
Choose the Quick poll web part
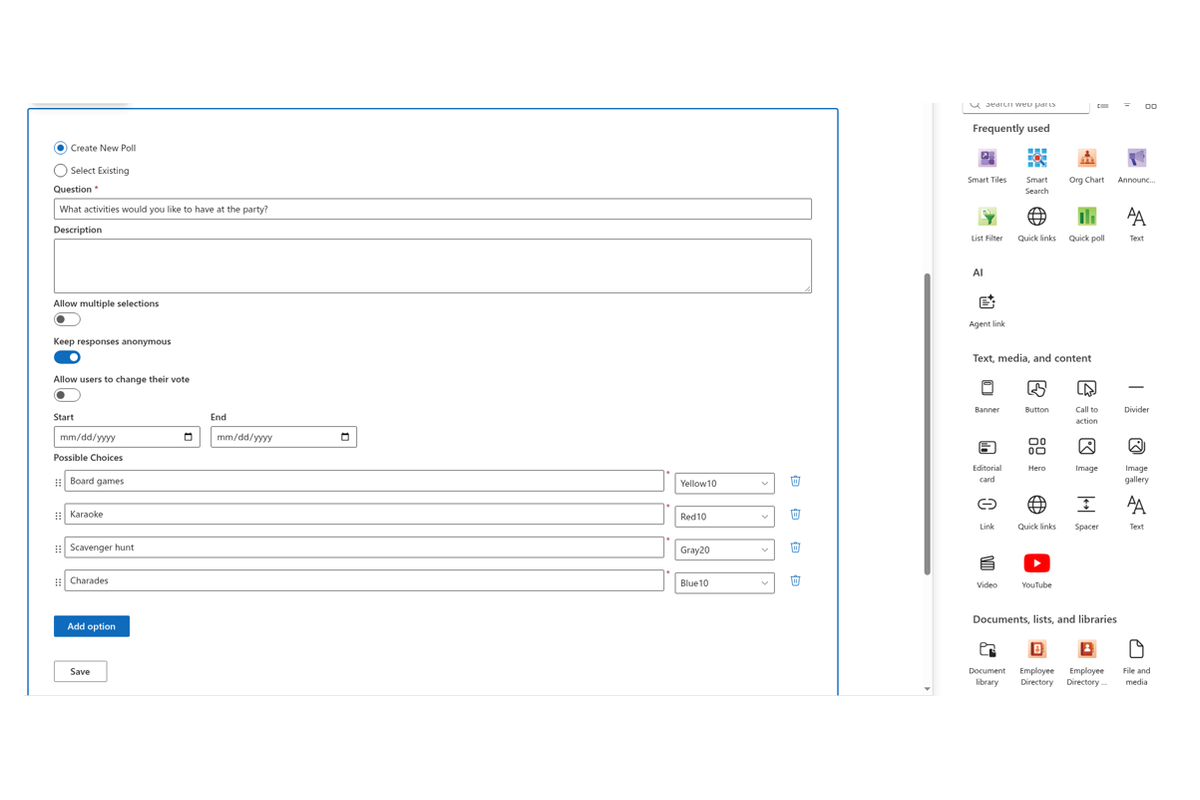(x=1086, y=224)
